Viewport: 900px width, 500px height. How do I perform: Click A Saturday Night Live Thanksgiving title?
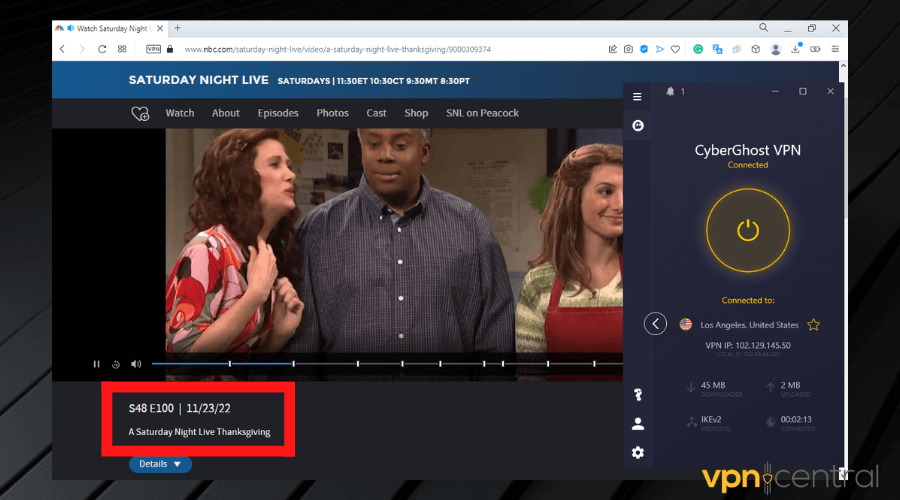(199, 432)
